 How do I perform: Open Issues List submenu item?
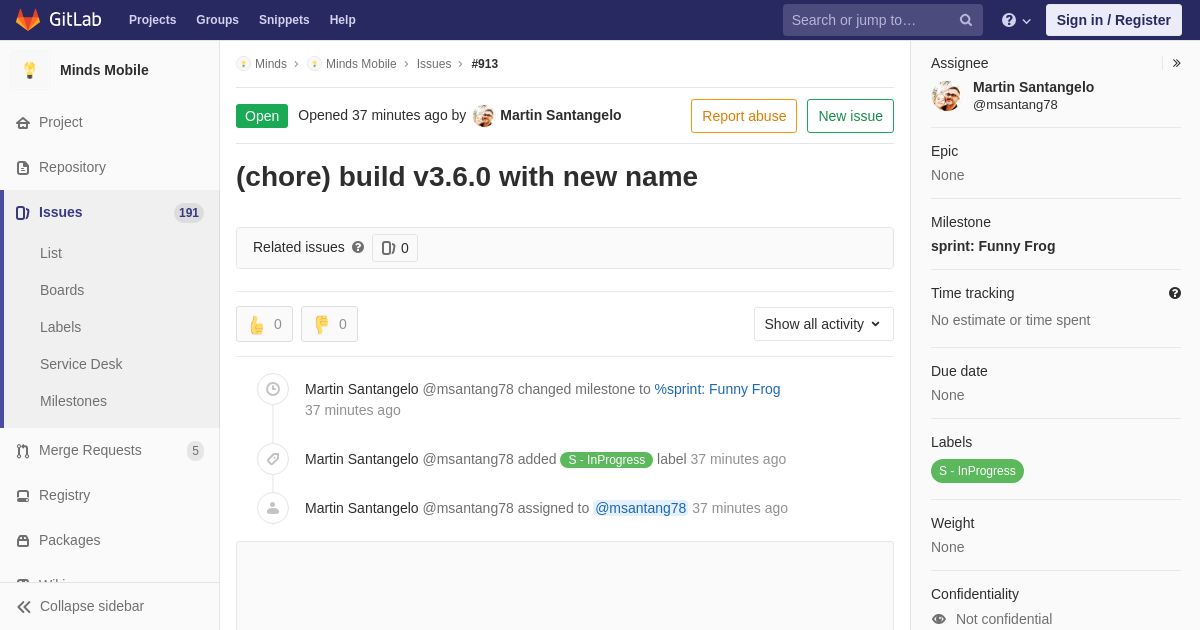click(x=51, y=253)
